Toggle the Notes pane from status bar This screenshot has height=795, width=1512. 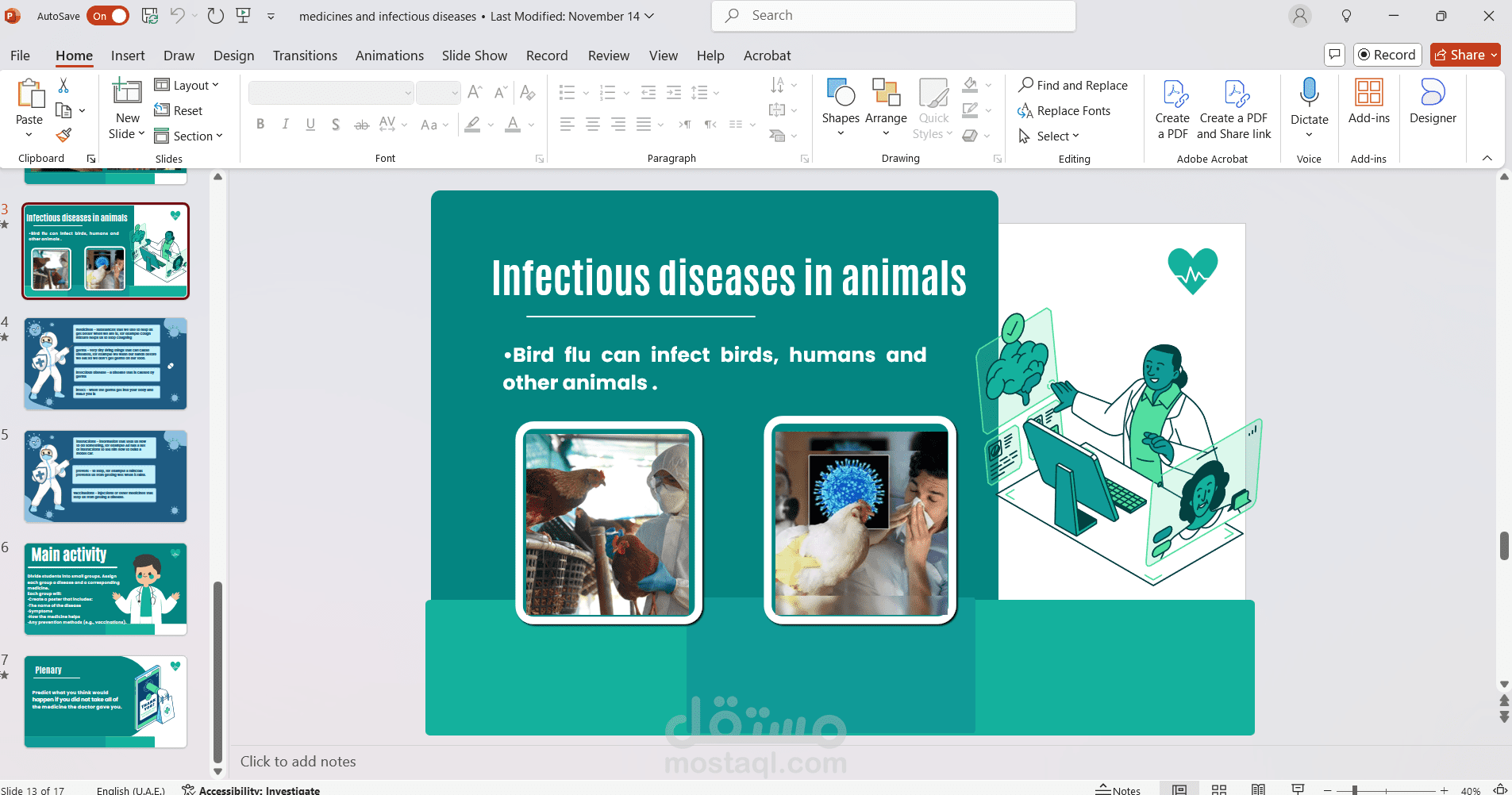point(1118,789)
